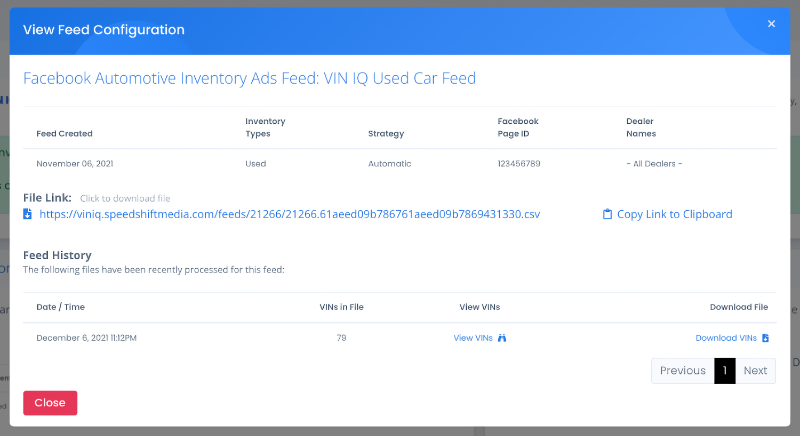Click the 'Strategy' column header
Viewport: 800px width, 436px height.
[x=386, y=134]
